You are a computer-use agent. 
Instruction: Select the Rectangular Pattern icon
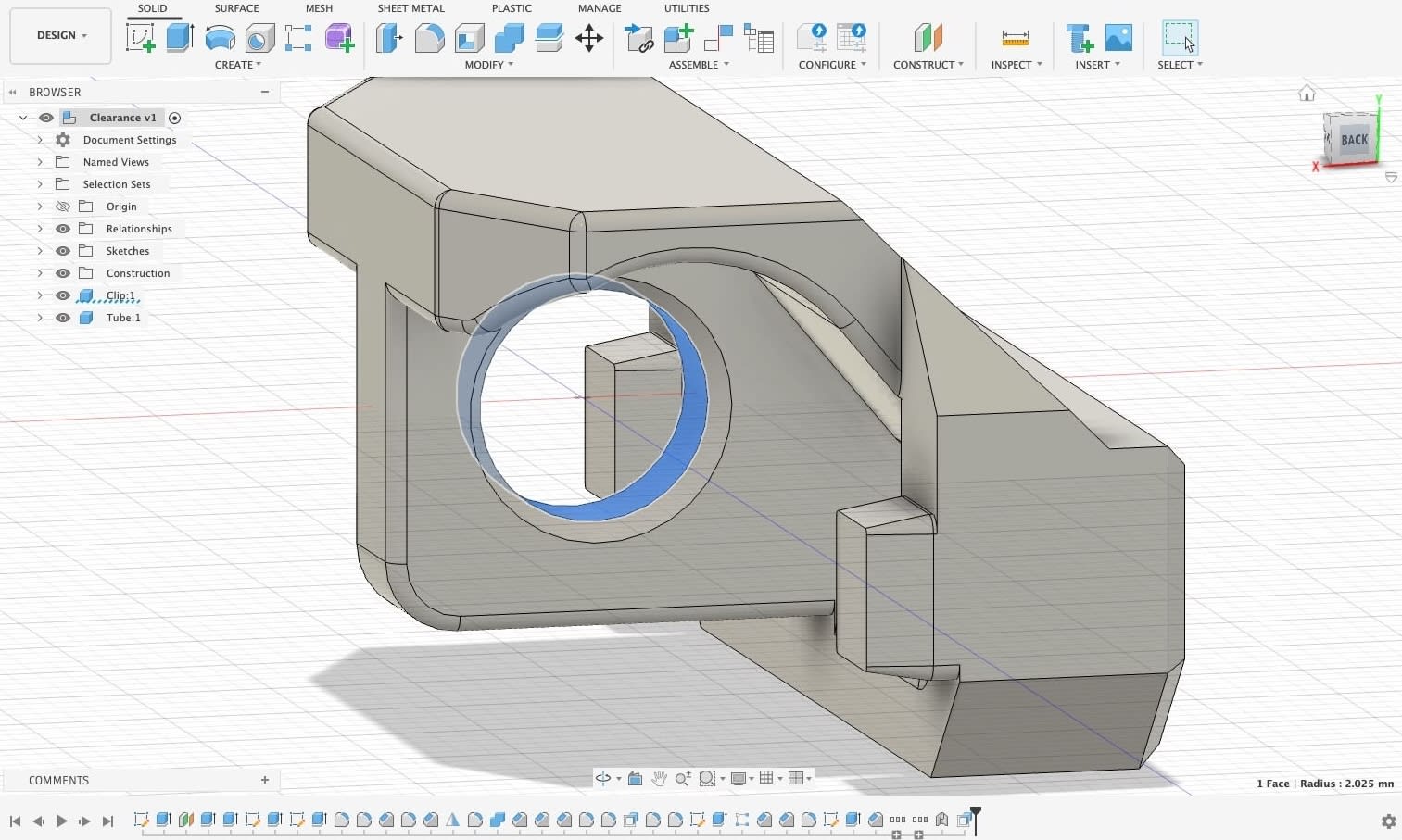click(298, 38)
